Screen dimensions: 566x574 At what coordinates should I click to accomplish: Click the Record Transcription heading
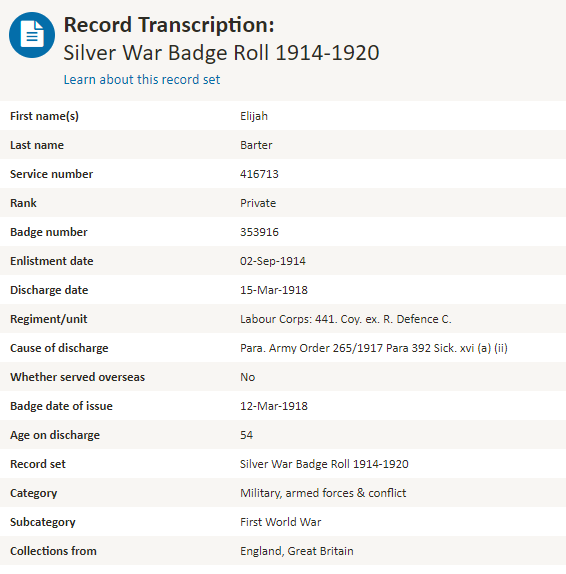tap(169, 25)
